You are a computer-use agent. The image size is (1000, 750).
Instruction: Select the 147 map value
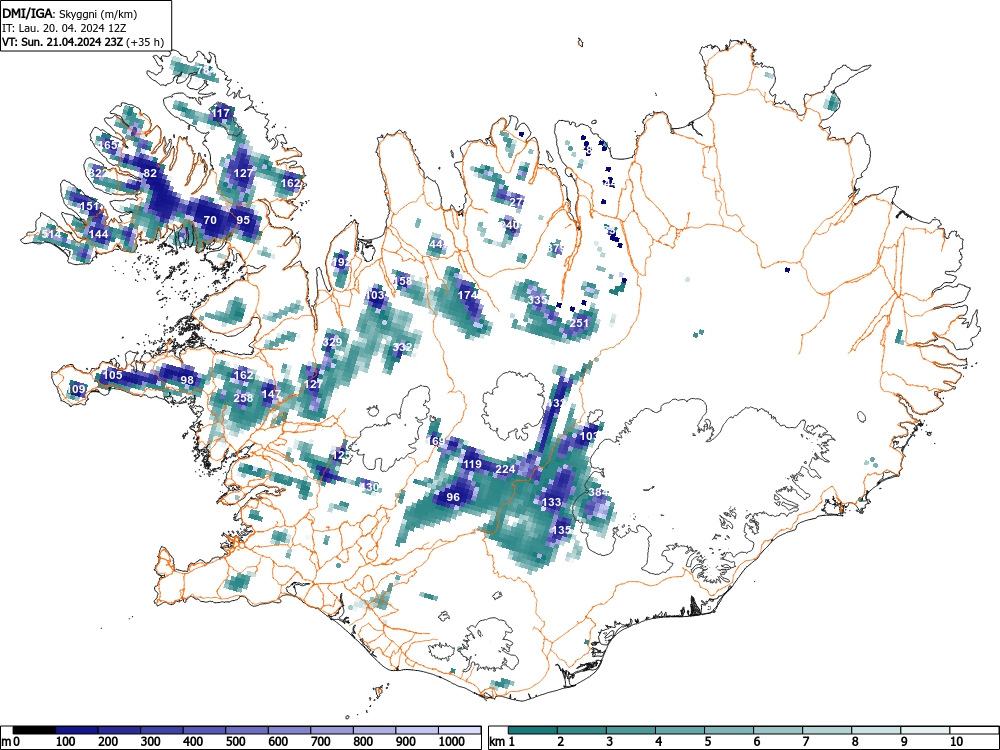click(x=271, y=394)
